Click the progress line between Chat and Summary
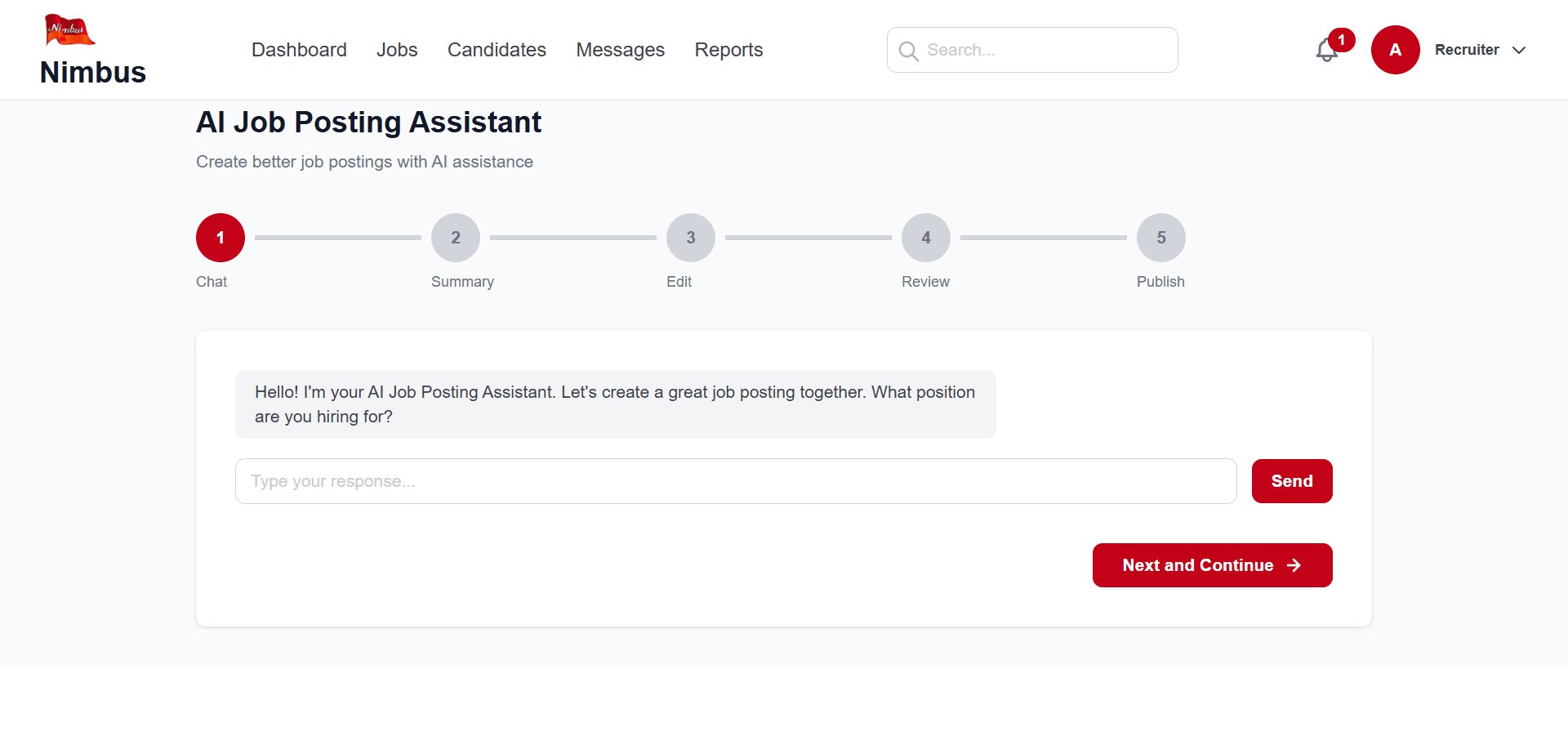1568x736 pixels. click(x=337, y=238)
